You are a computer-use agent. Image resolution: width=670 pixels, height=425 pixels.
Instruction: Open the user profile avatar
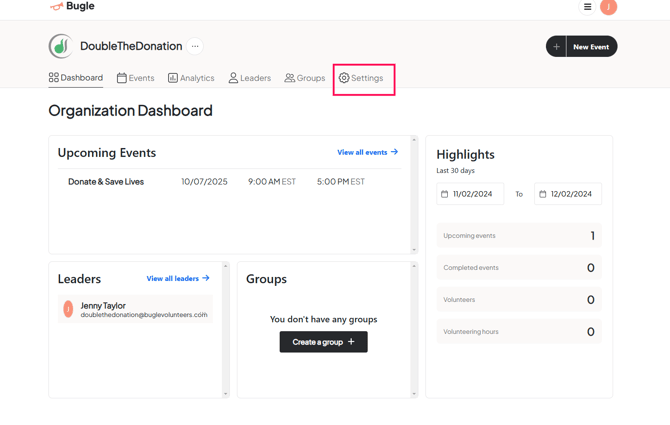(608, 7)
